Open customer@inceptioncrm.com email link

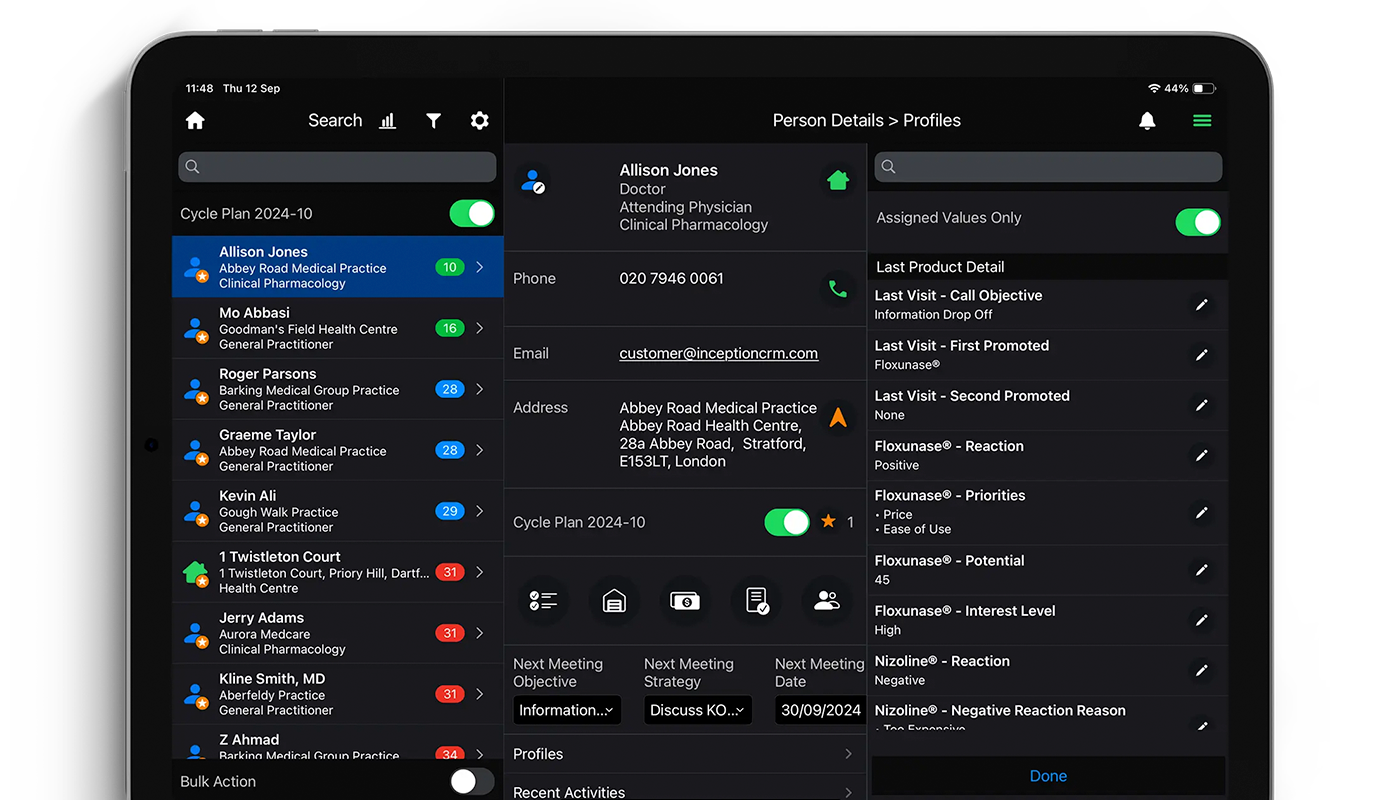click(x=719, y=353)
